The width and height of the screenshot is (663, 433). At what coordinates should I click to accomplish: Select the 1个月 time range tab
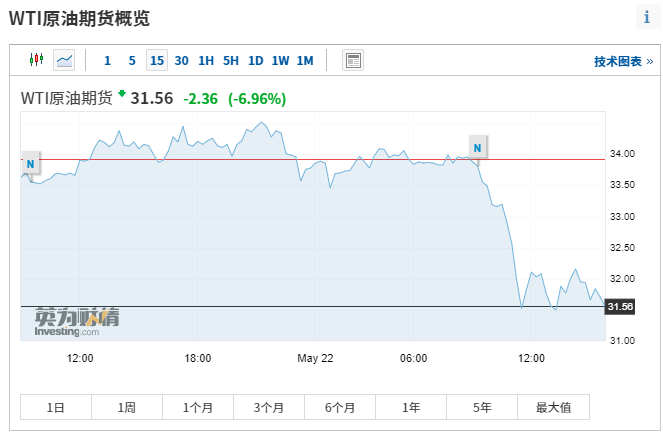198,407
